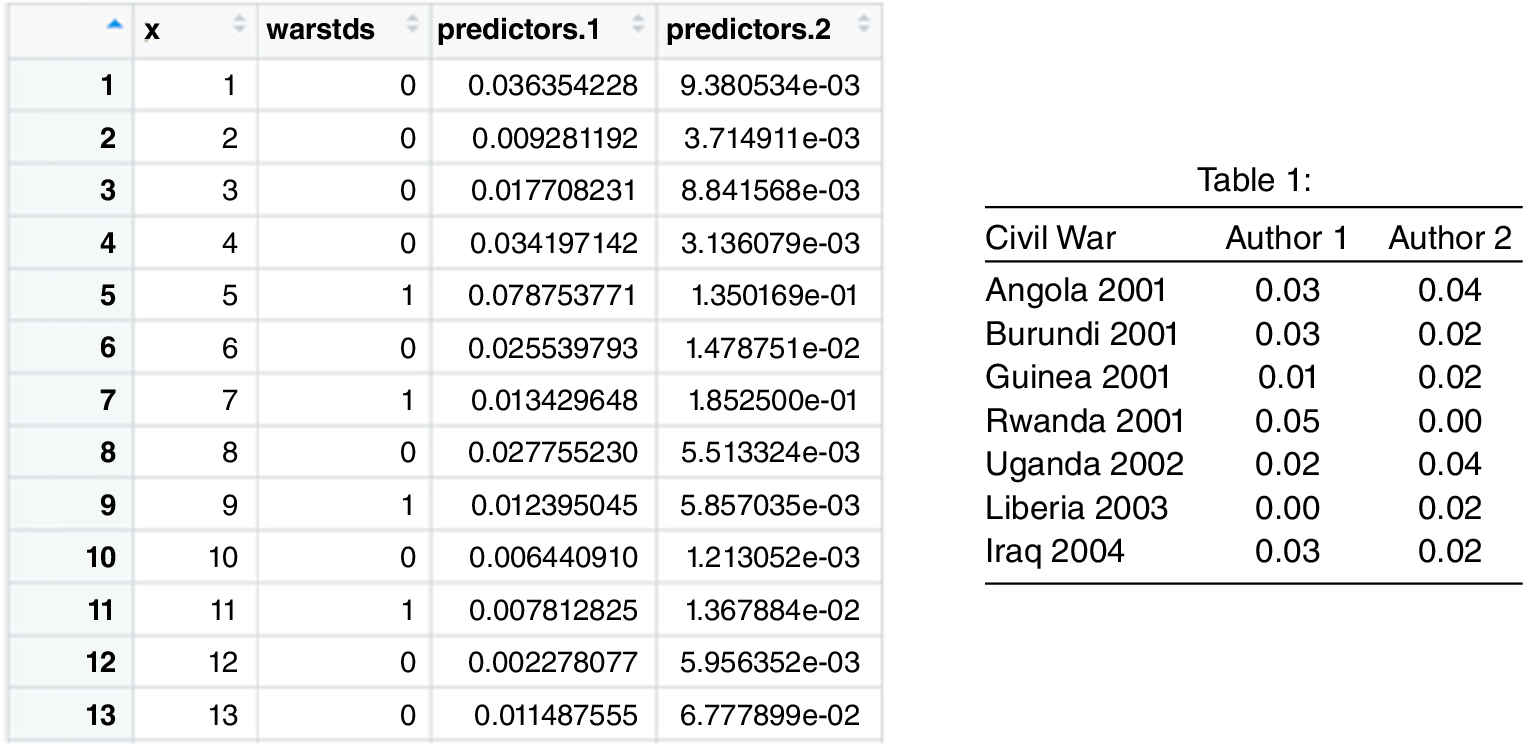
Task: Select row 13 index label
Action: coord(101,714)
